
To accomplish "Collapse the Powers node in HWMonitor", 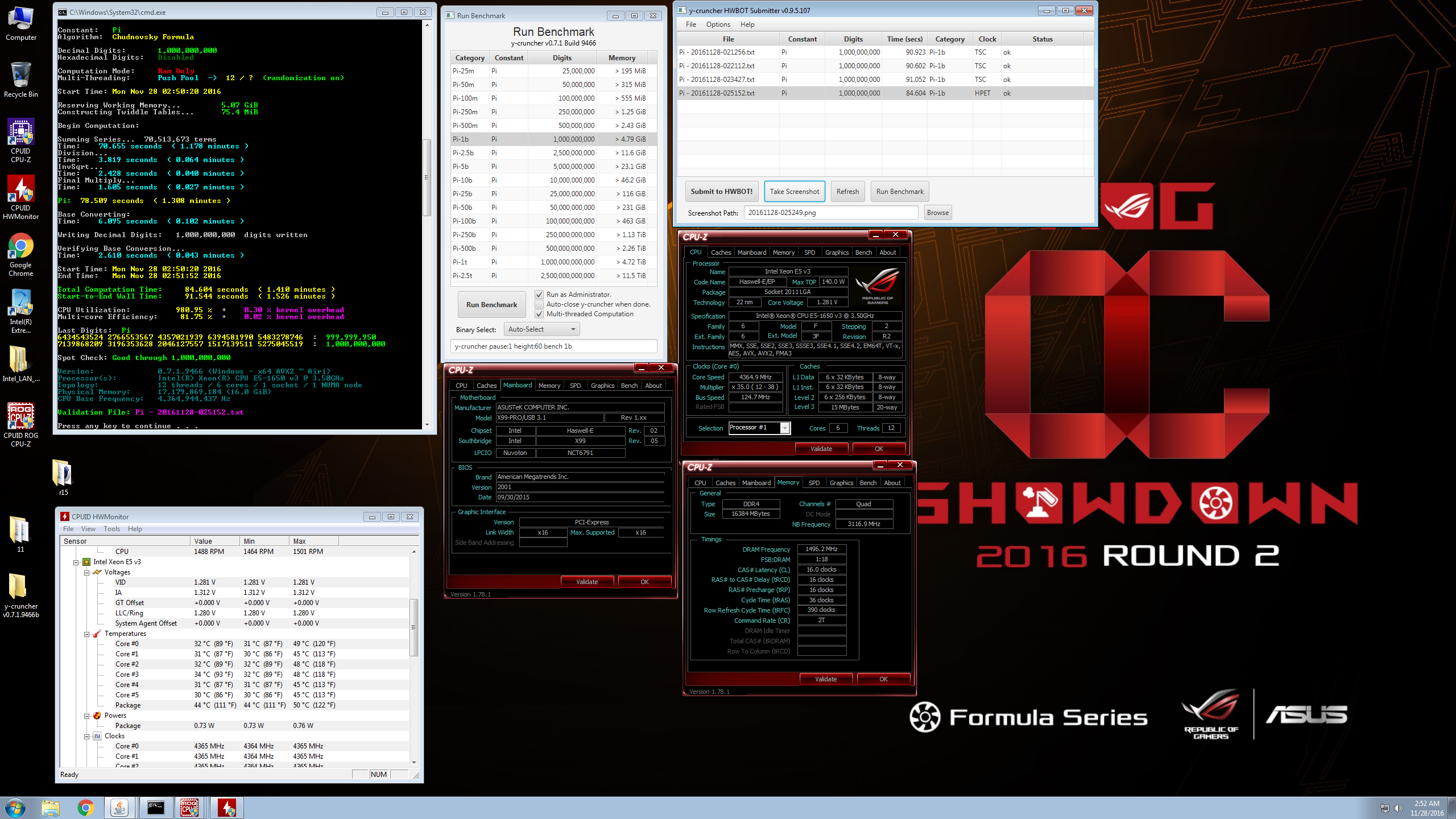I will (87, 715).
